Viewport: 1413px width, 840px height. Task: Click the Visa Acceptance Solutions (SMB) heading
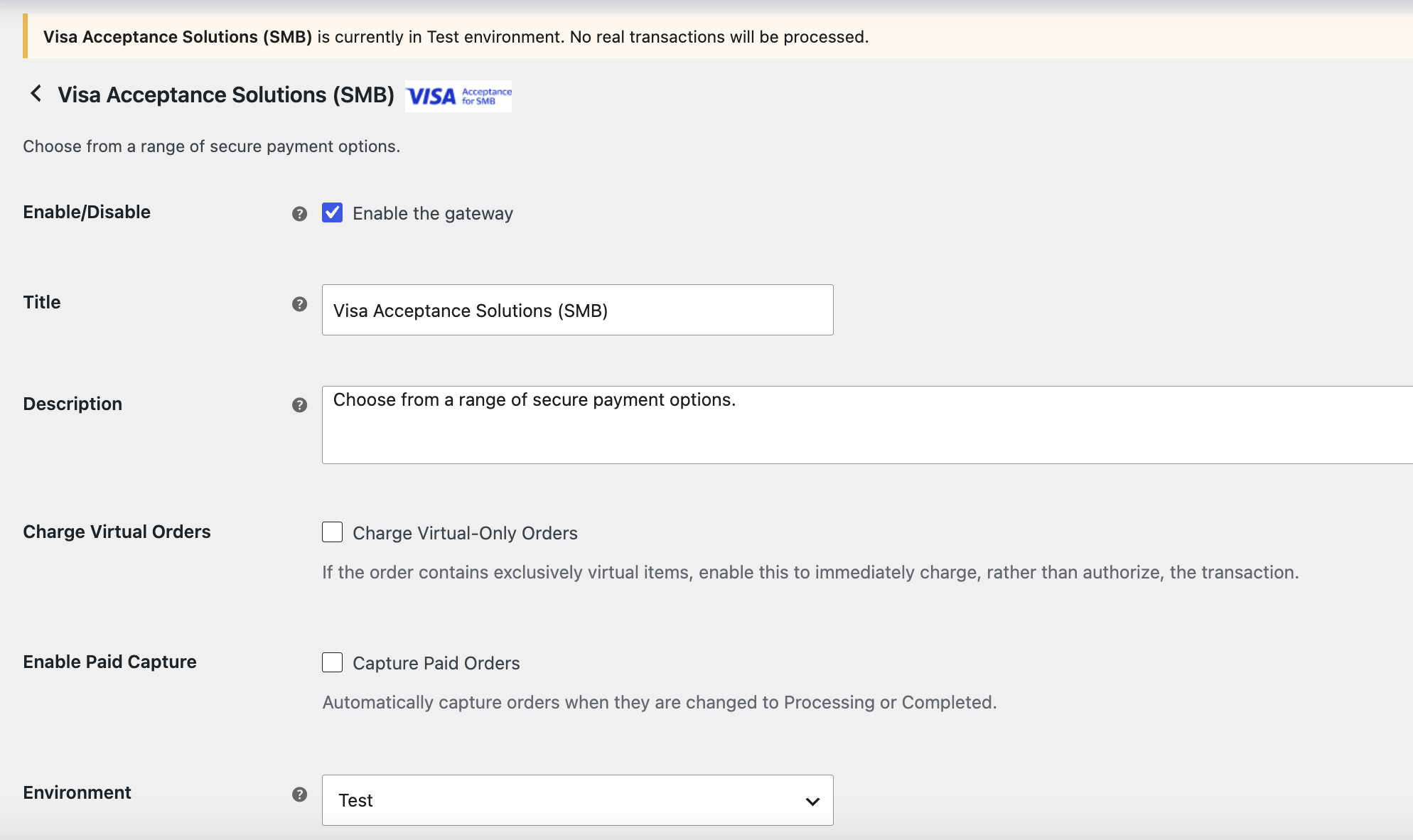(x=226, y=95)
